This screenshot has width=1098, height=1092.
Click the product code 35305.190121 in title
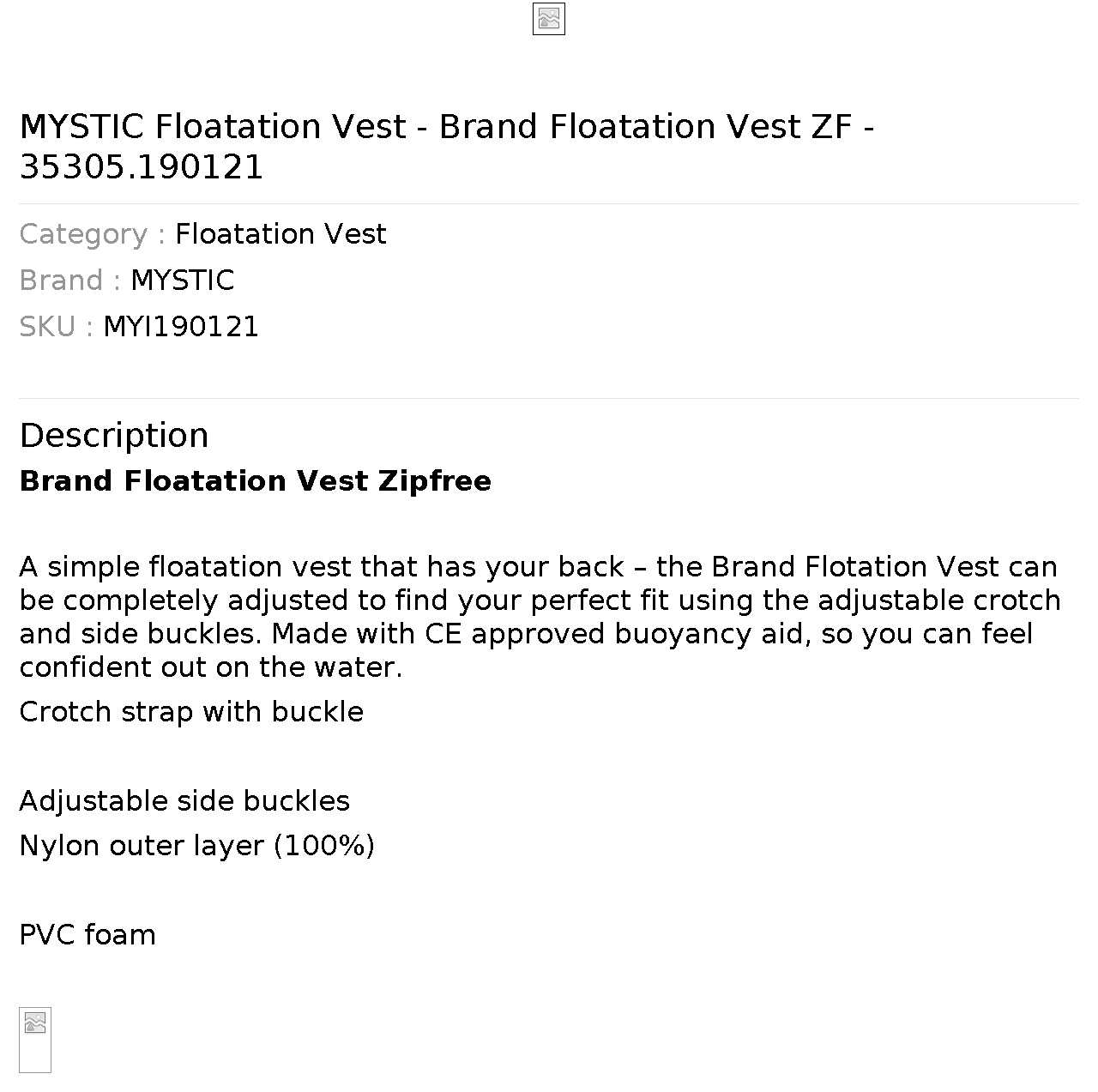pos(142,167)
